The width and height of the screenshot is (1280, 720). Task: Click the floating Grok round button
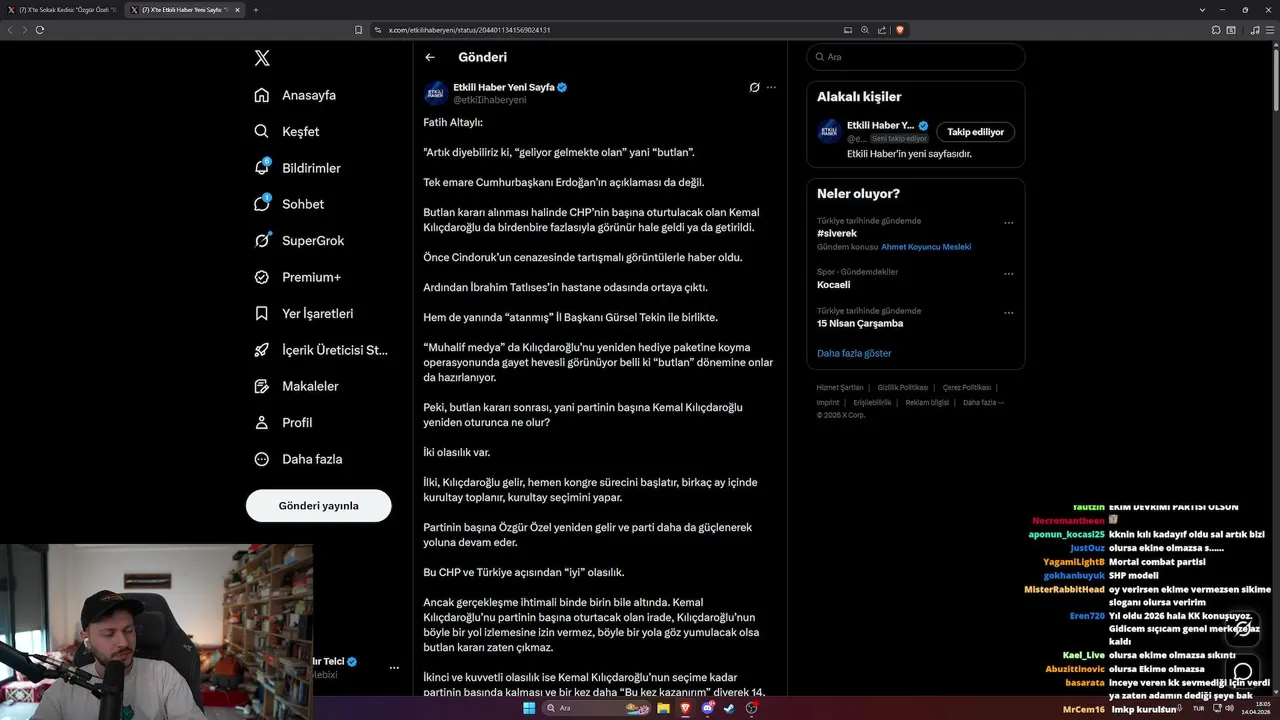(x=1243, y=628)
